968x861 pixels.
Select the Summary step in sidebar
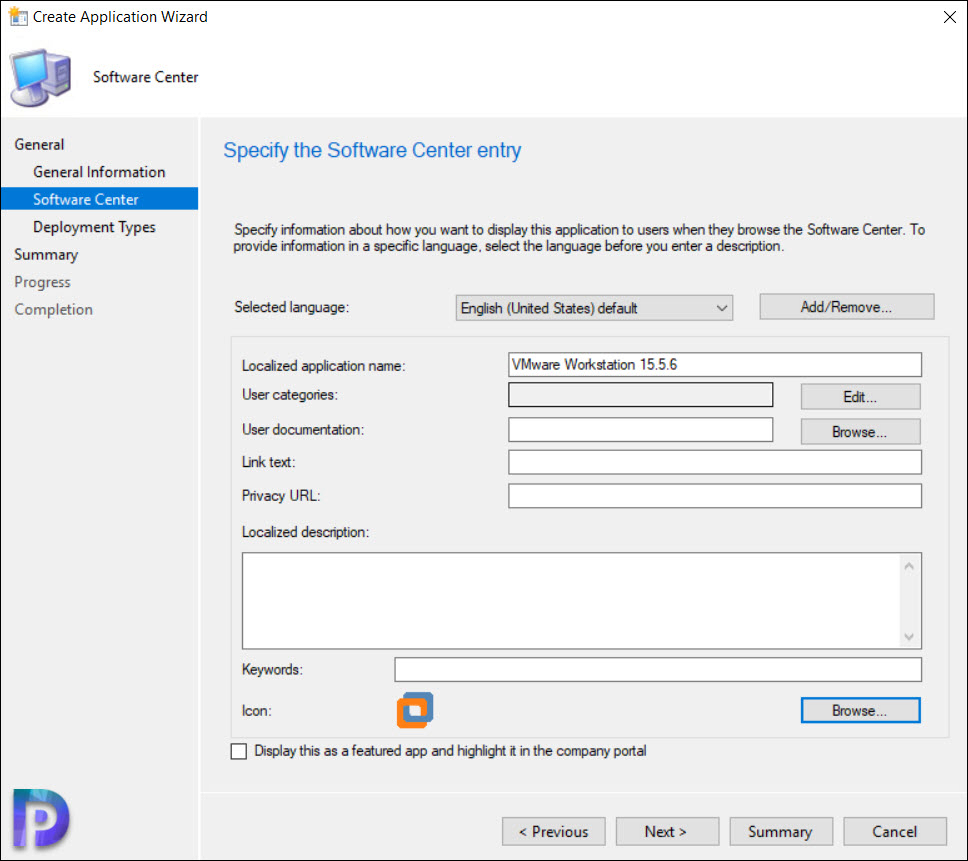click(x=46, y=255)
